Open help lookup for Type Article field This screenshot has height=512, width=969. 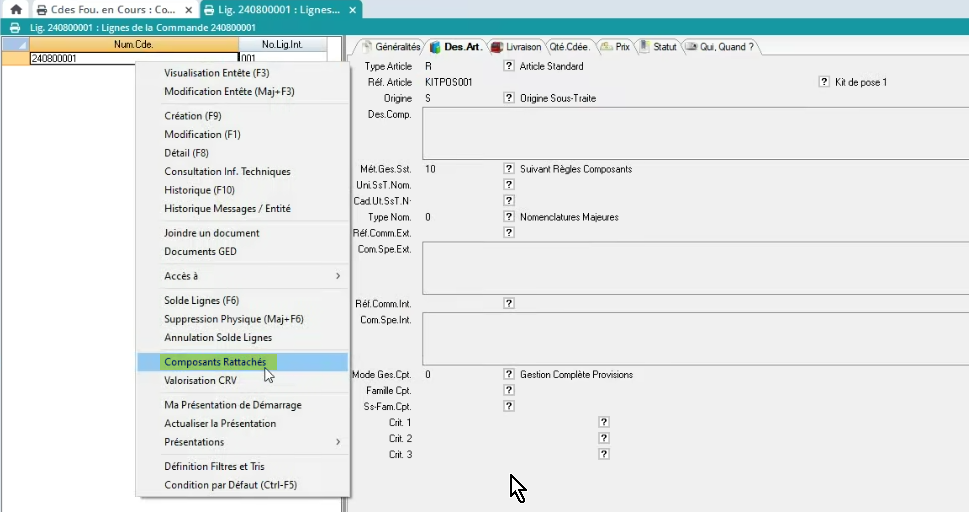pyautogui.click(x=509, y=66)
